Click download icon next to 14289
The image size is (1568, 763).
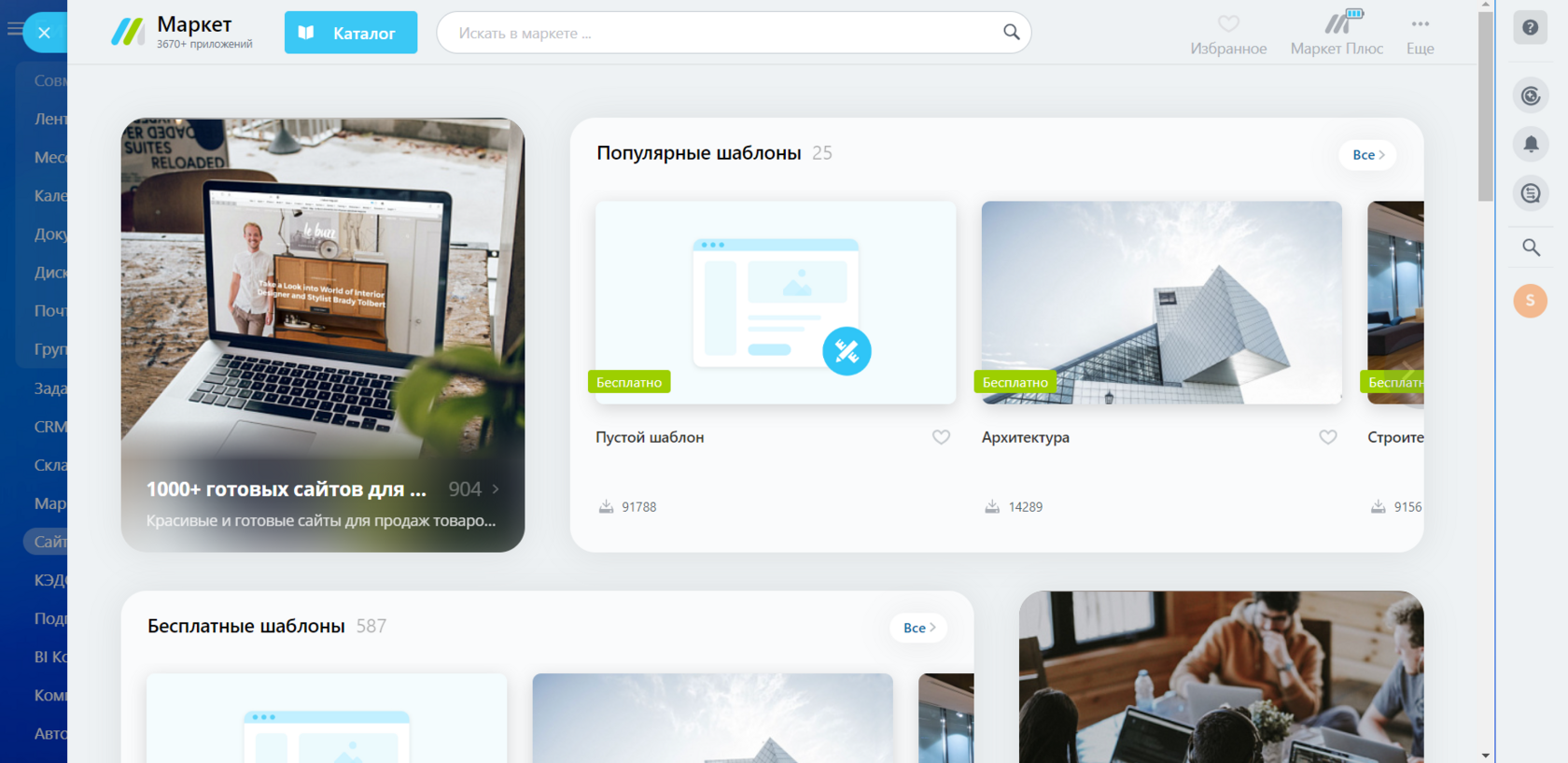tap(992, 507)
